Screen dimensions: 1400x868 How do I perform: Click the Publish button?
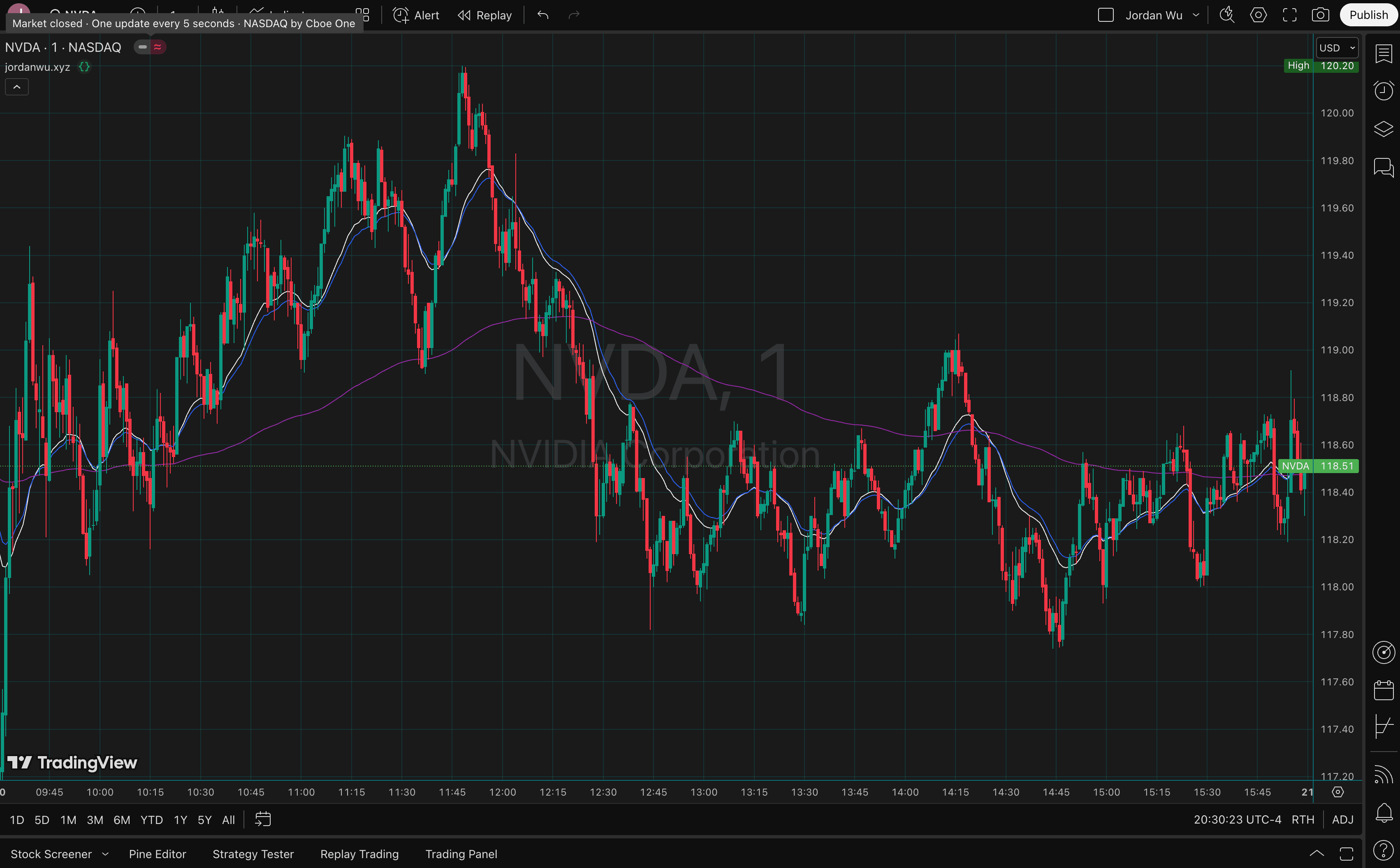click(1368, 15)
